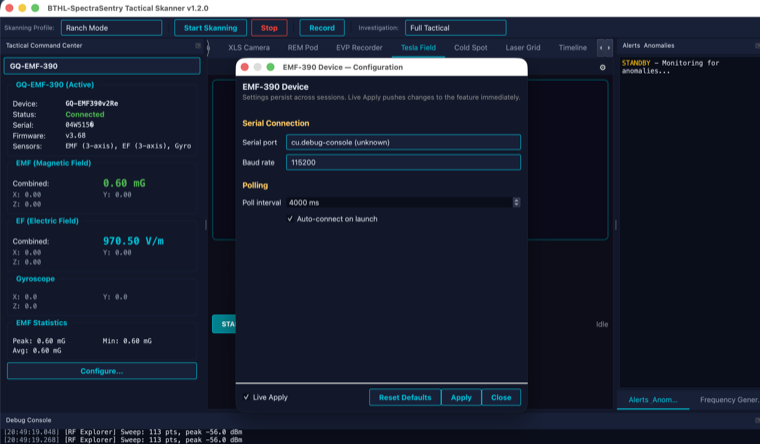Click the Poll interval stepper arrows

(516, 203)
